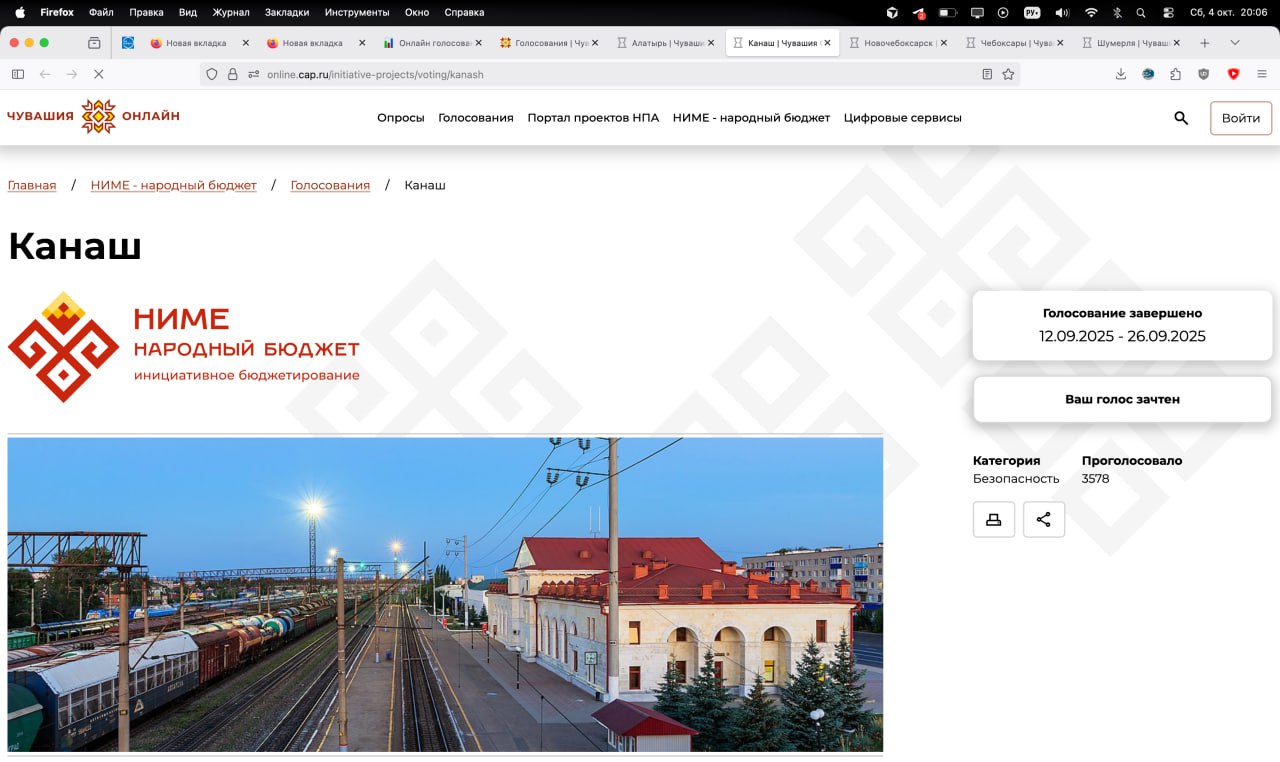Image resolution: width=1280 pixels, height=762 pixels.
Task: Bookmark this page with star icon
Action: (x=1008, y=74)
